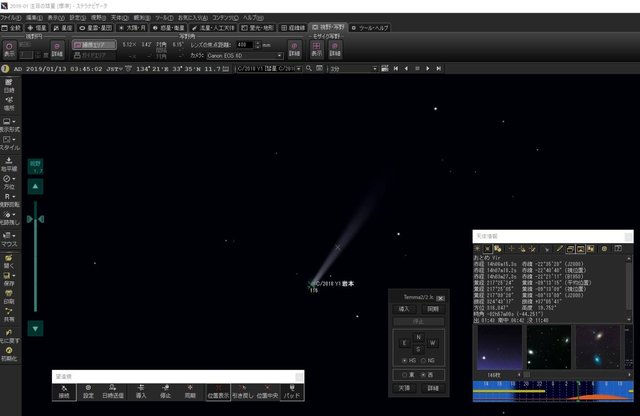
Task: Open the 場所 location sidebar icon
Action: click(9, 104)
